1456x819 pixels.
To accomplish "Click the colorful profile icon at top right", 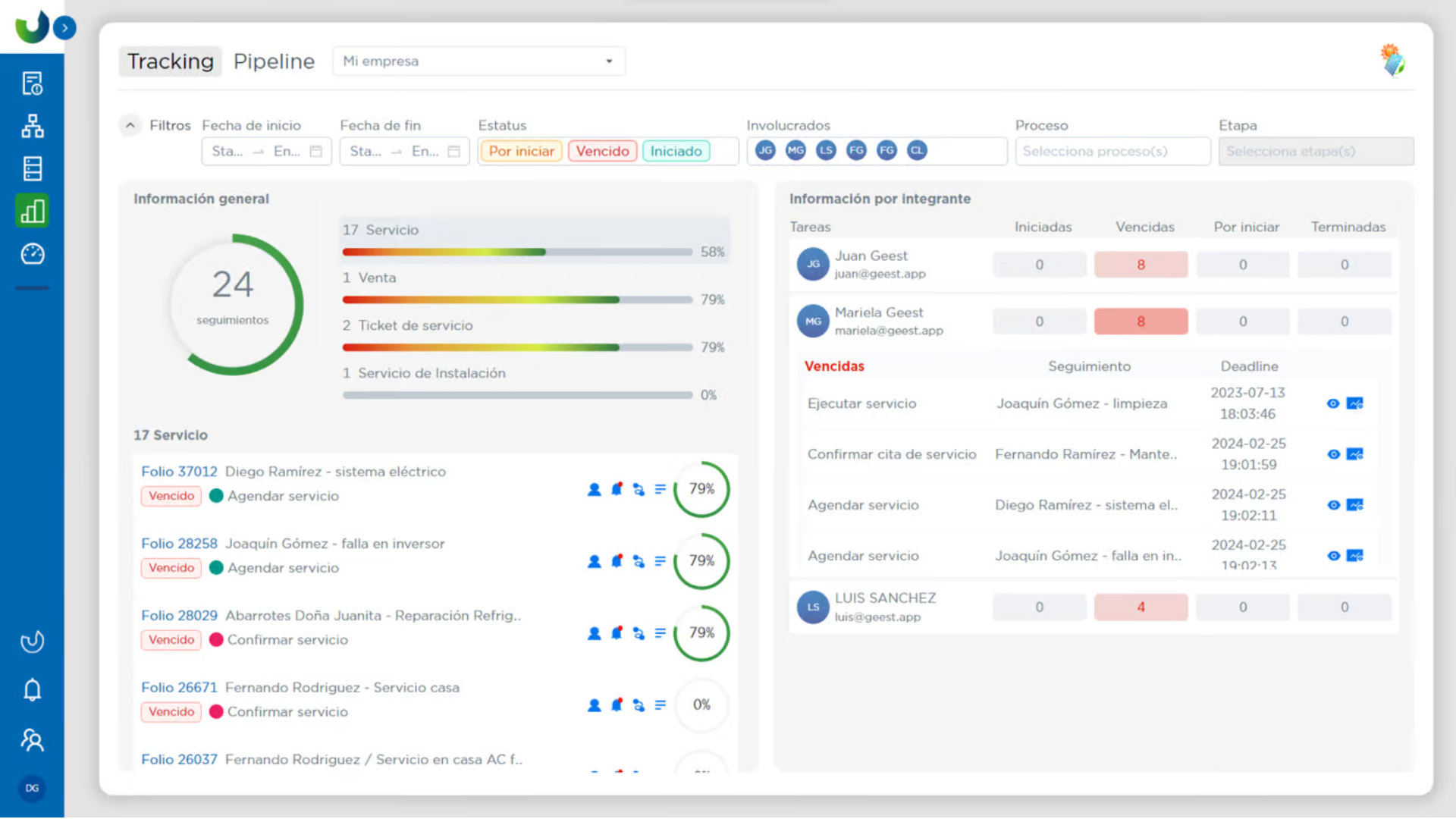I will [x=1392, y=61].
